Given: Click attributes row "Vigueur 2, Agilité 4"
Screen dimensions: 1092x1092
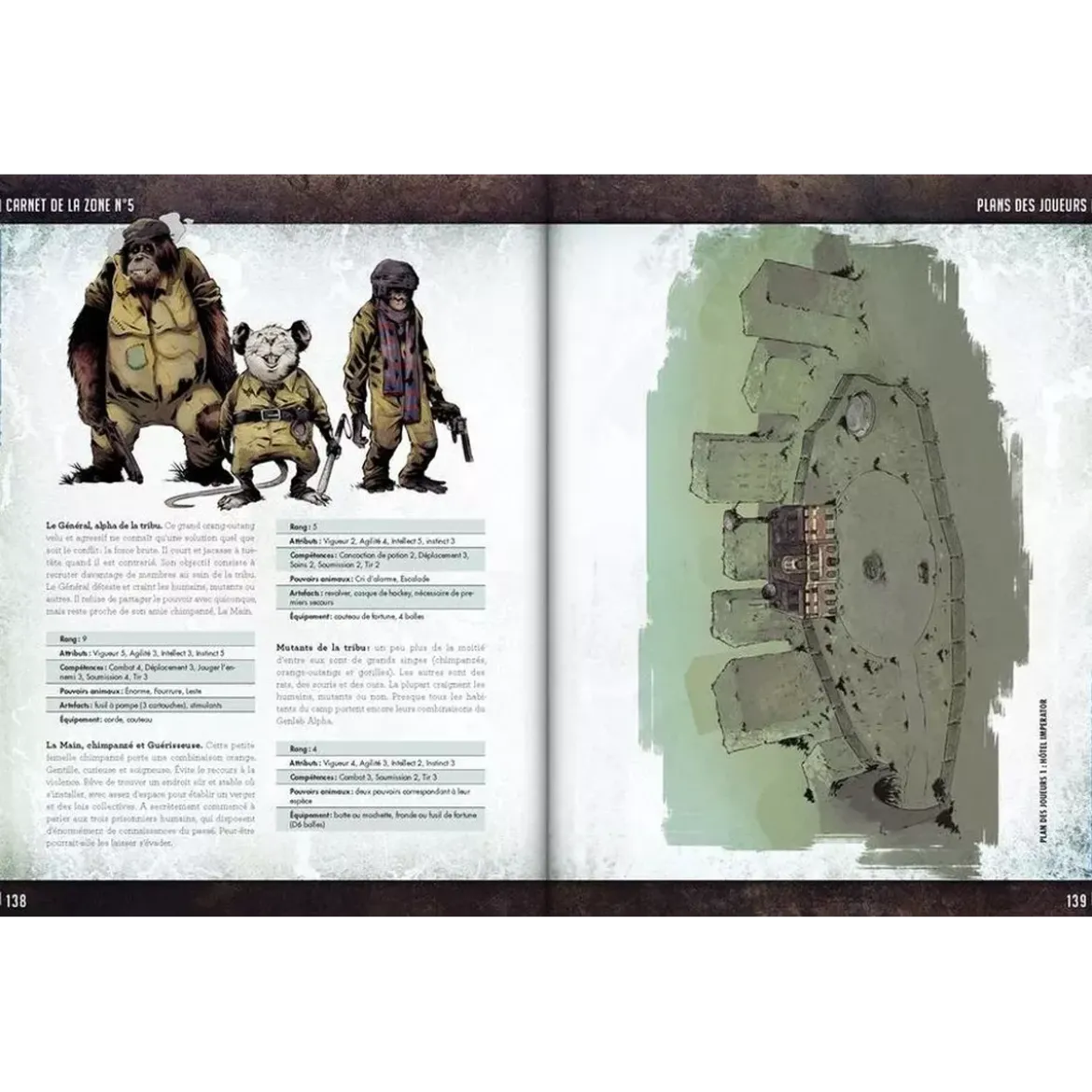Looking at the screenshot, I should pos(380,541).
